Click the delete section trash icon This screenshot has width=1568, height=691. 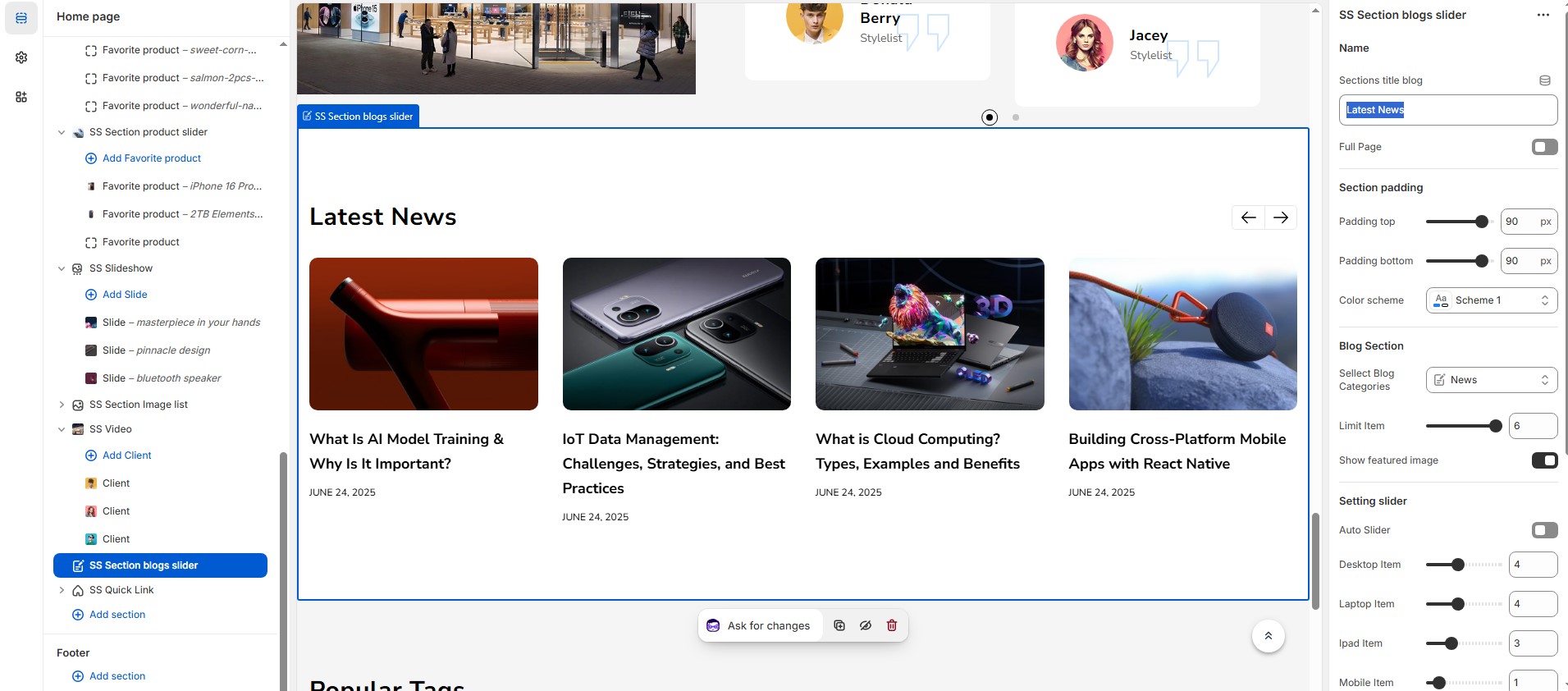point(892,625)
